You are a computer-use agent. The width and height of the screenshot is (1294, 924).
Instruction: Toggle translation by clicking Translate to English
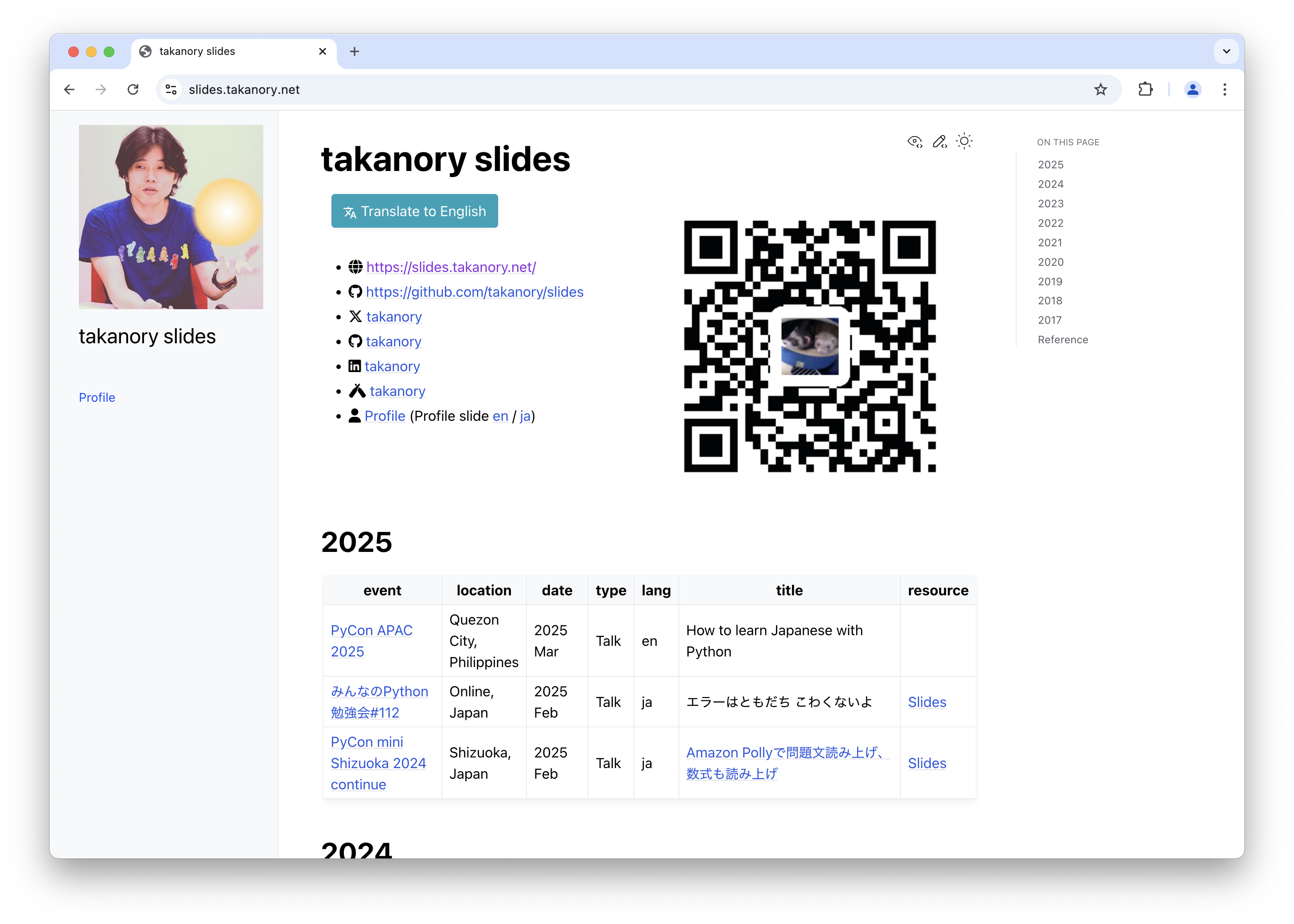click(x=414, y=210)
